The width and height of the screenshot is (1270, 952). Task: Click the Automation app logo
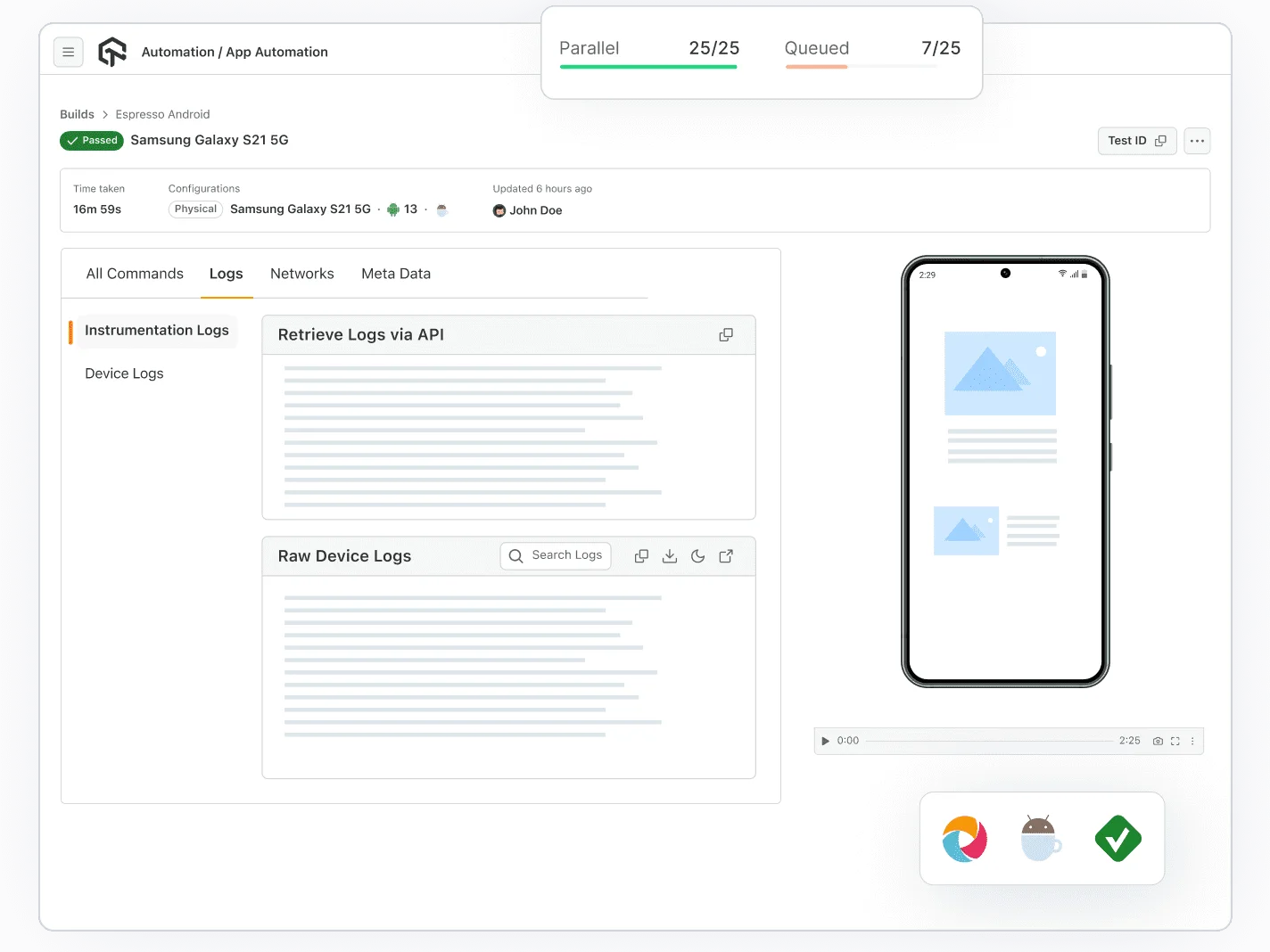click(x=111, y=52)
